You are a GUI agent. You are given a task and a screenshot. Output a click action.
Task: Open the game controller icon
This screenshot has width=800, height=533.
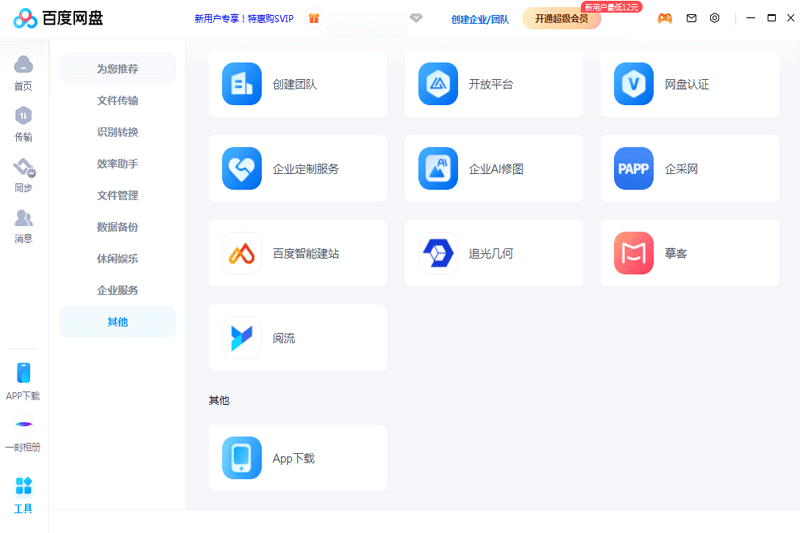[664, 18]
